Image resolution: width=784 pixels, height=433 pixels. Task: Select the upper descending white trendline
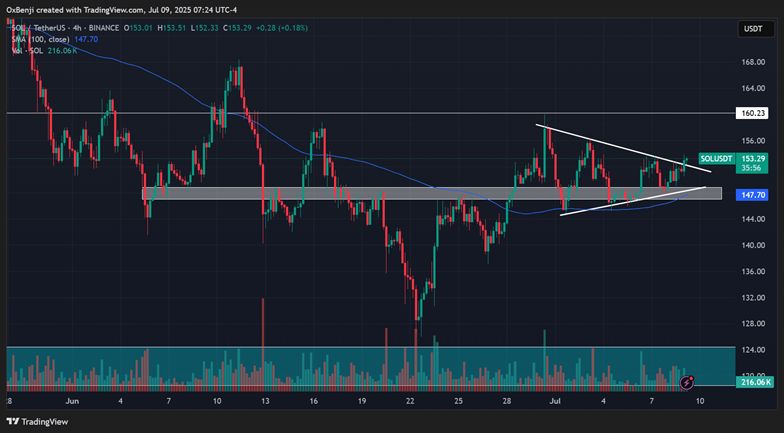point(610,146)
